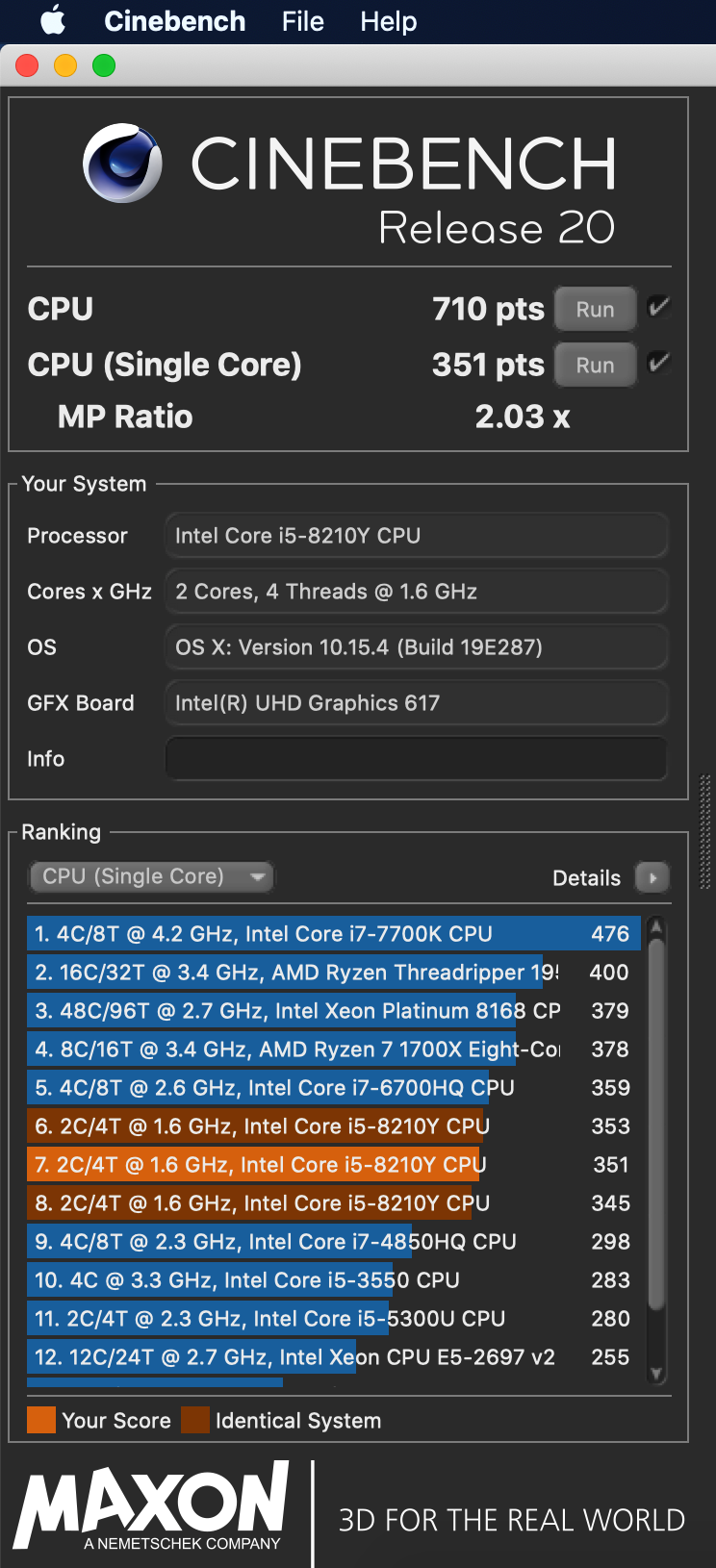
Task: Select ranking entry 3, Xeon Platinum 8168
Action: tap(333, 1010)
